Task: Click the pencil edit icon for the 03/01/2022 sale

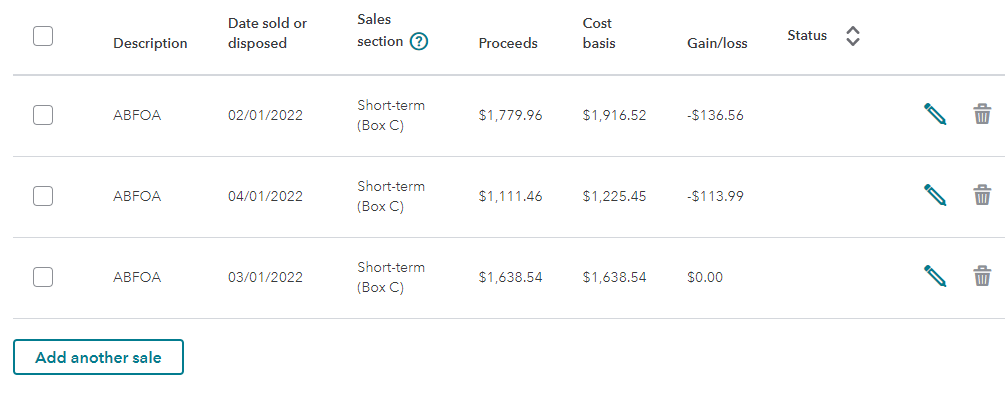Action: click(x=935, y=276)
